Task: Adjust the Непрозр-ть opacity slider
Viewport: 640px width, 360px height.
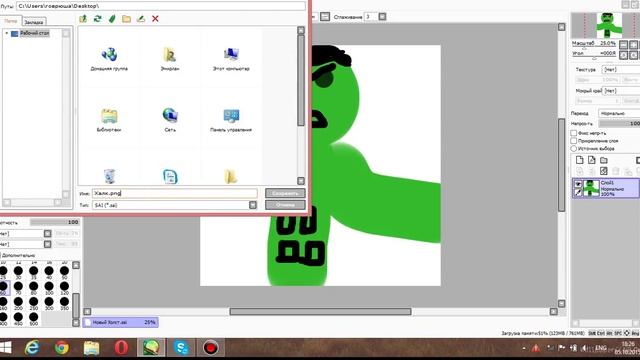Action: [619, 123]
